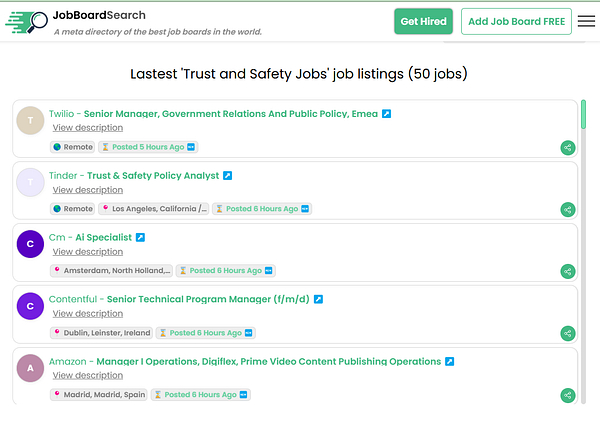This screenshot has width=600, height=441.
Task: Share the Contentful job listing
Action: coord(568,333)
